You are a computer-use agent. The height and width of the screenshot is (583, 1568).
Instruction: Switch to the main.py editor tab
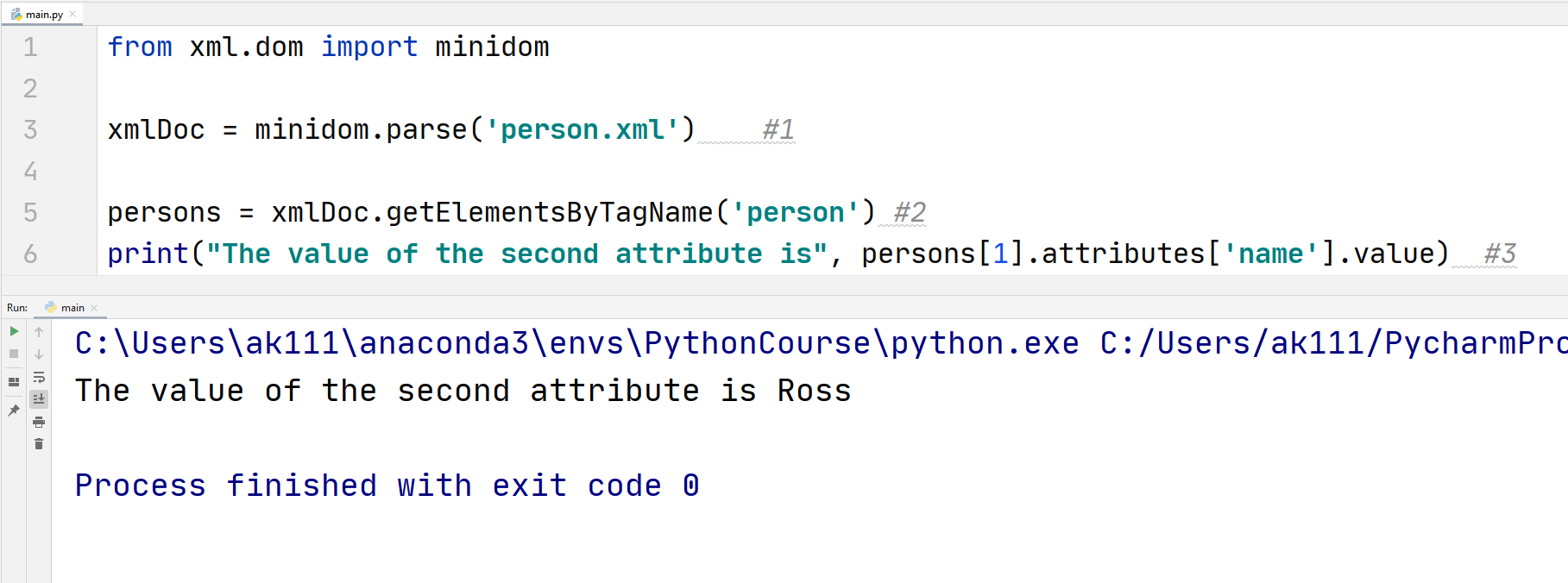[x=43, y=13]
